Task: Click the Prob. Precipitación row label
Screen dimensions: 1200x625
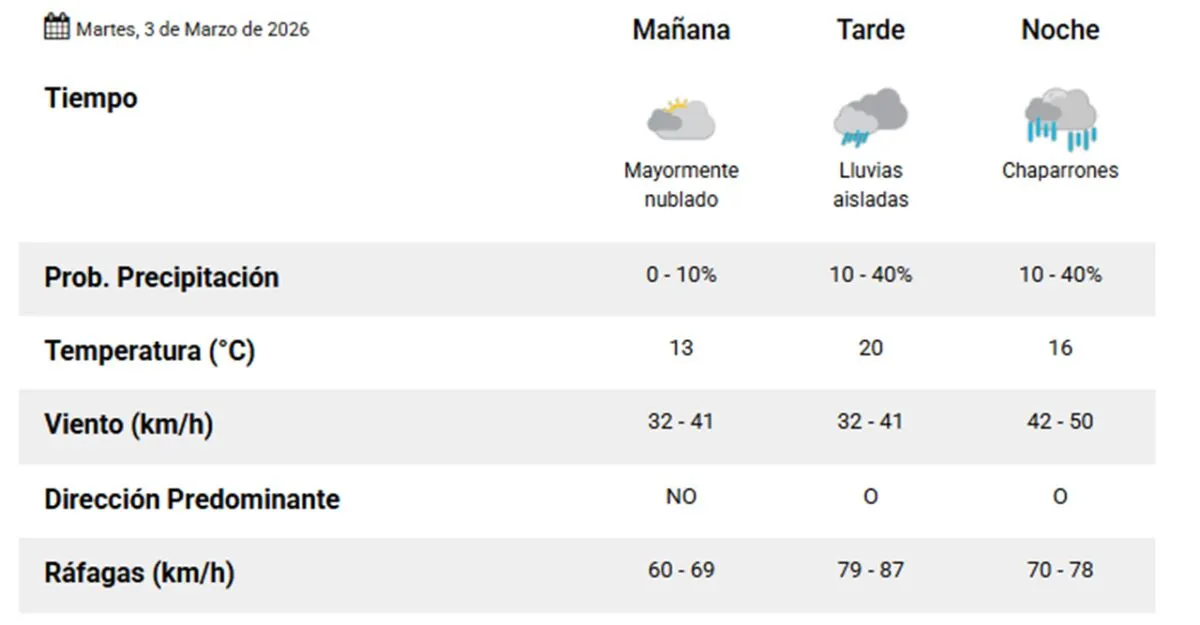Action: (161, 277)
